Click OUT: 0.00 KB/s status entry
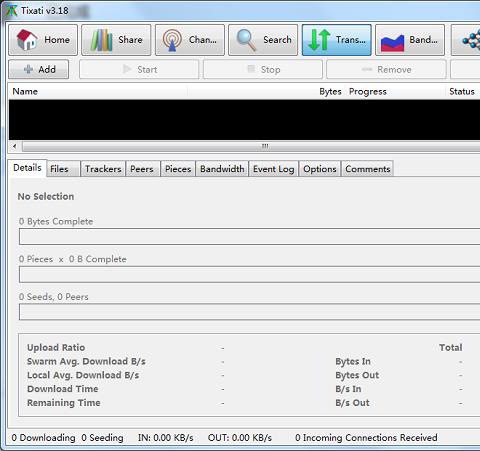480x451 pixels. (240, 437)
